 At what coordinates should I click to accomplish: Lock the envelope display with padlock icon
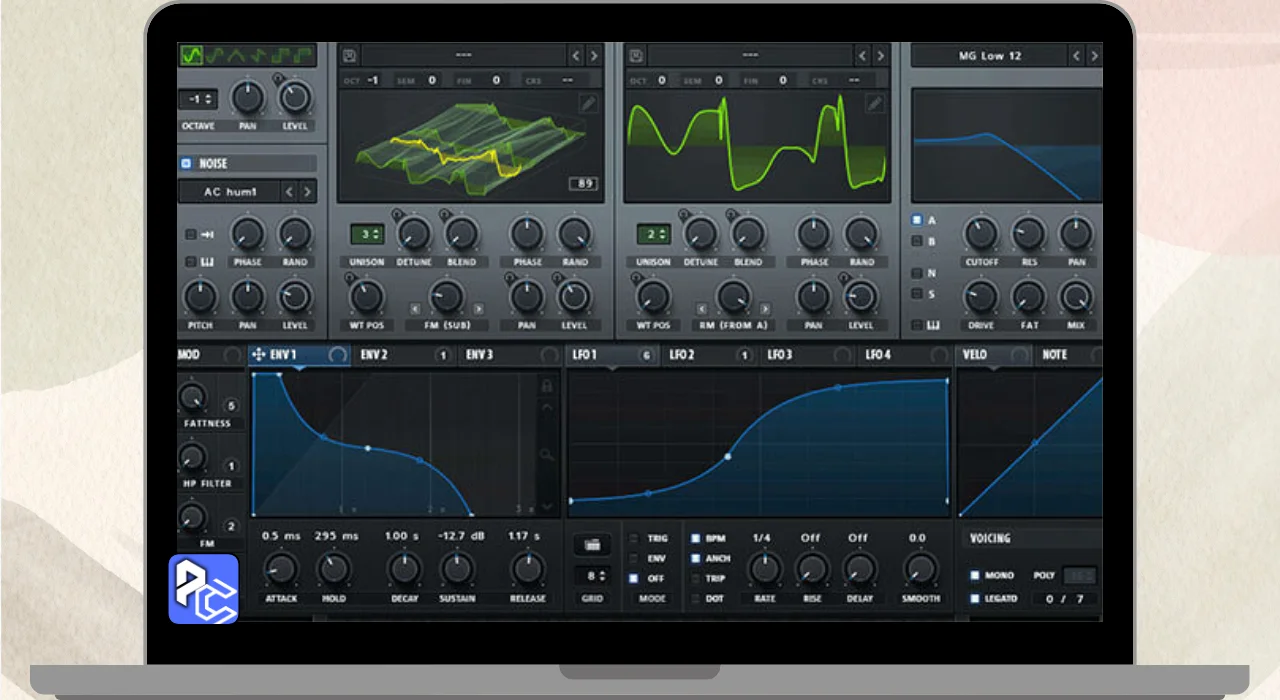(x=547, y=385)
